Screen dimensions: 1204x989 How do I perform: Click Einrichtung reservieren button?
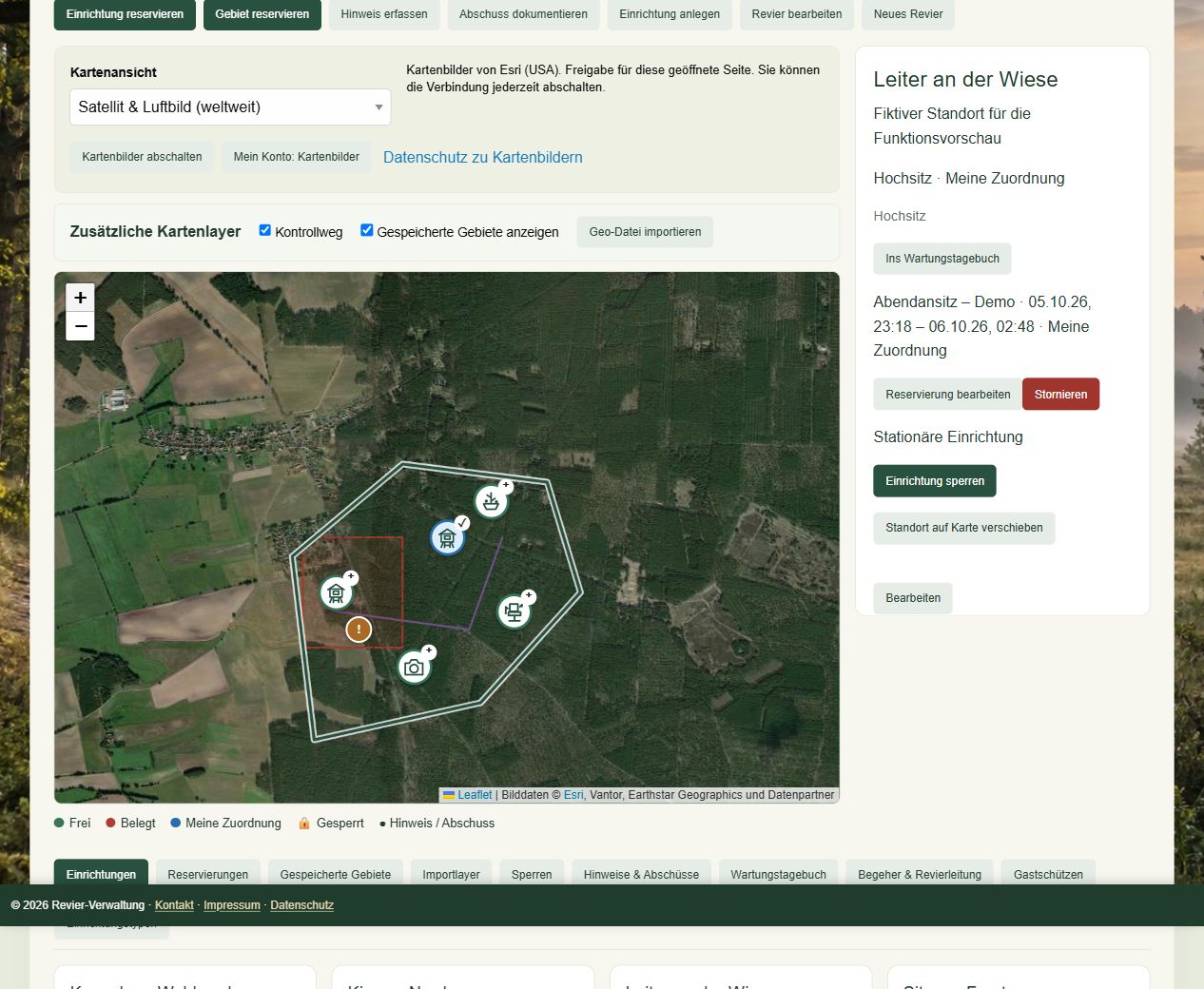(x=125, y=14)
